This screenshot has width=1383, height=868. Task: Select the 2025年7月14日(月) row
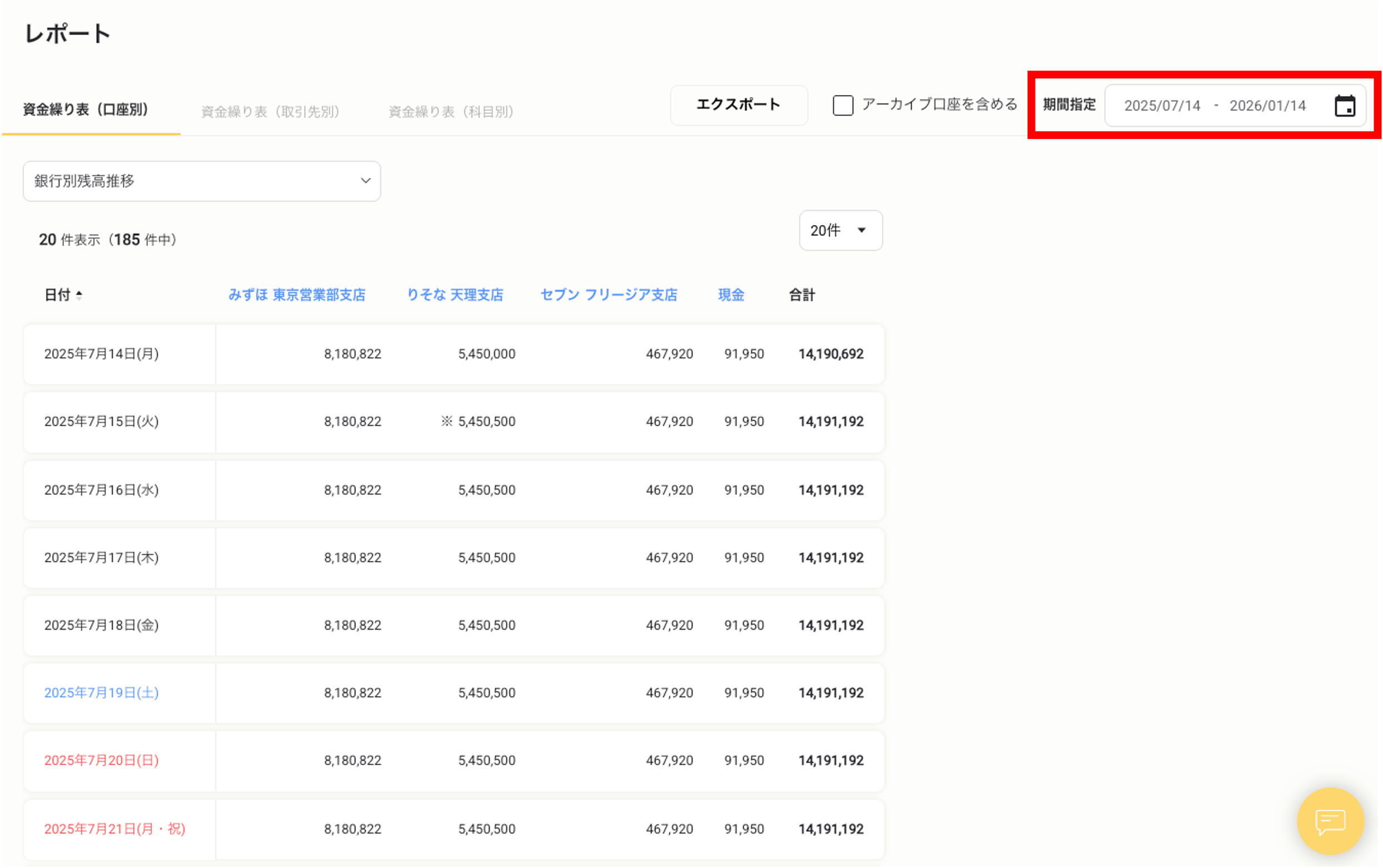pos(102,354)
